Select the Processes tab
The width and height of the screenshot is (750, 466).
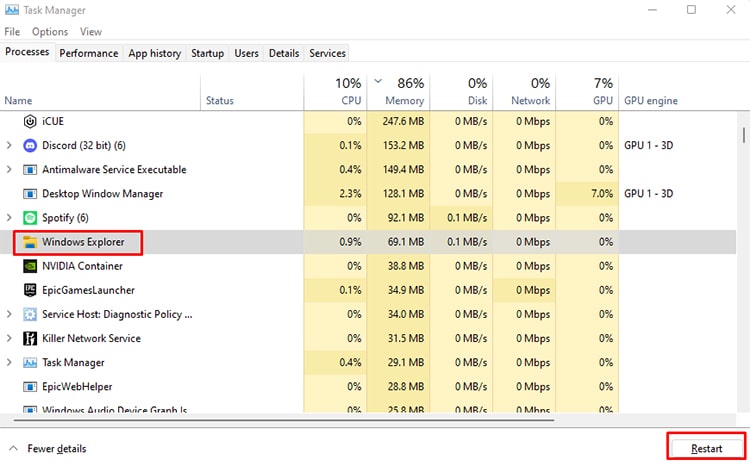pos(27,52)
